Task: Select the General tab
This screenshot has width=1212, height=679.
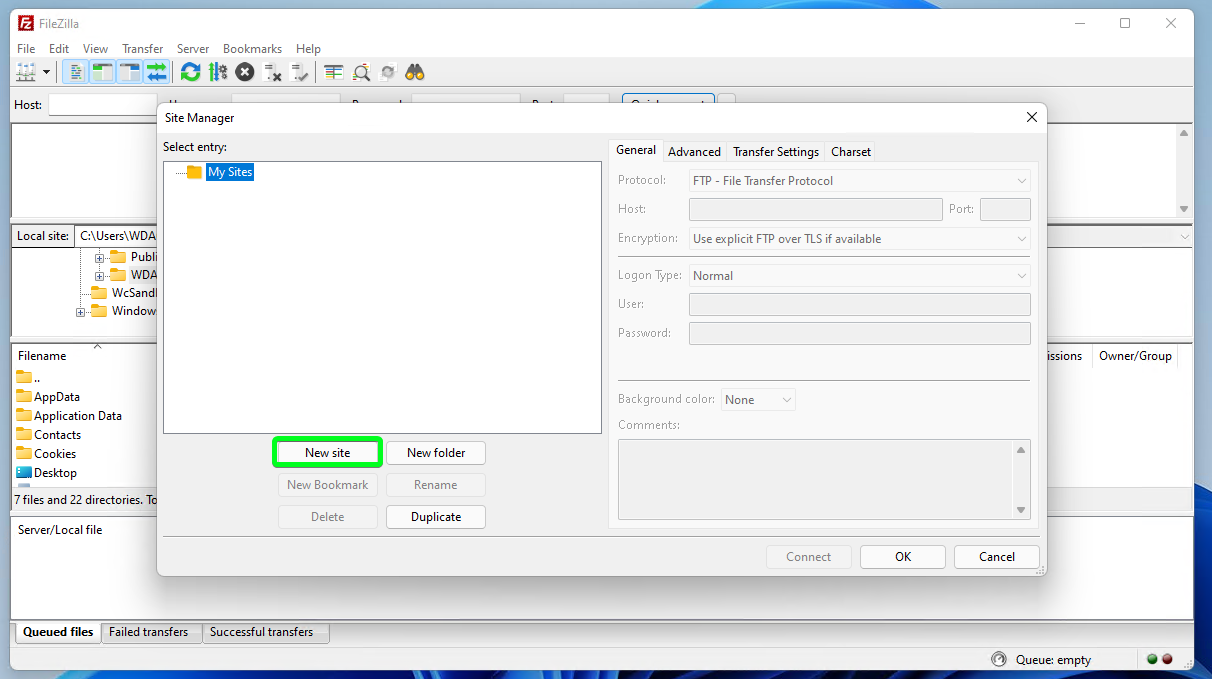Action: (636, 150)
